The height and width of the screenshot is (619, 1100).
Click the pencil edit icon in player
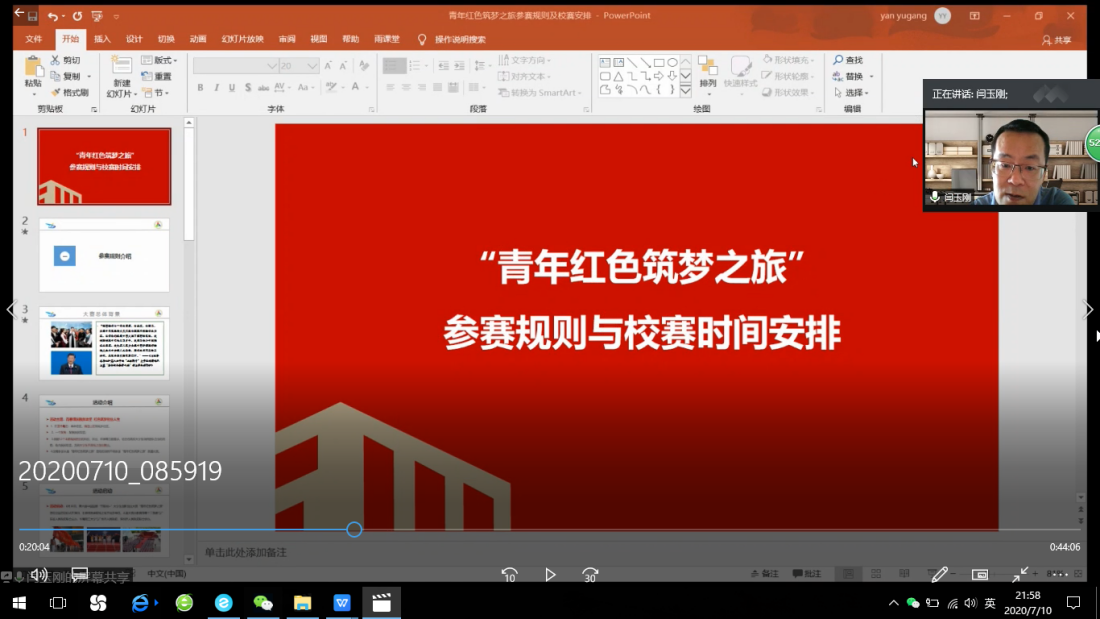939,575
